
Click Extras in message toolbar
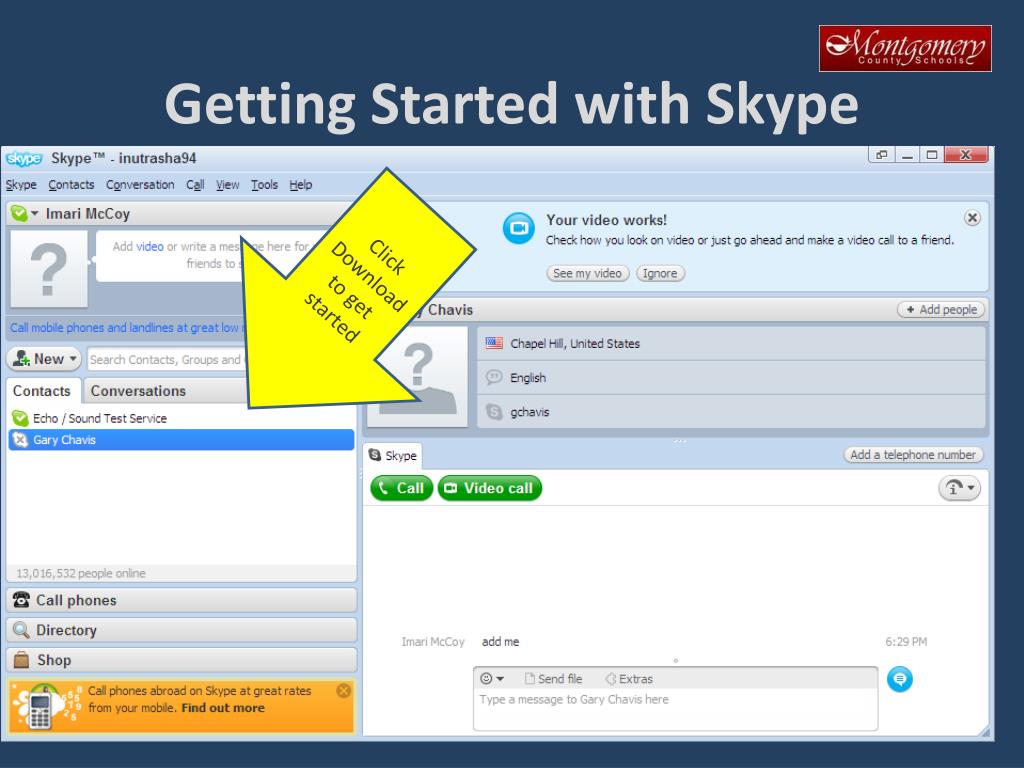629,679
